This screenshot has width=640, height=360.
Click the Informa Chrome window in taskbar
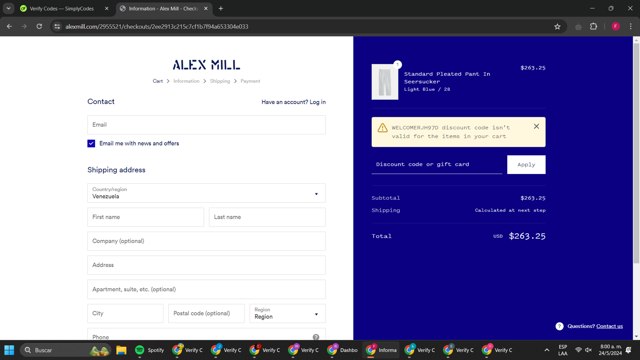(x=381, y=350)
